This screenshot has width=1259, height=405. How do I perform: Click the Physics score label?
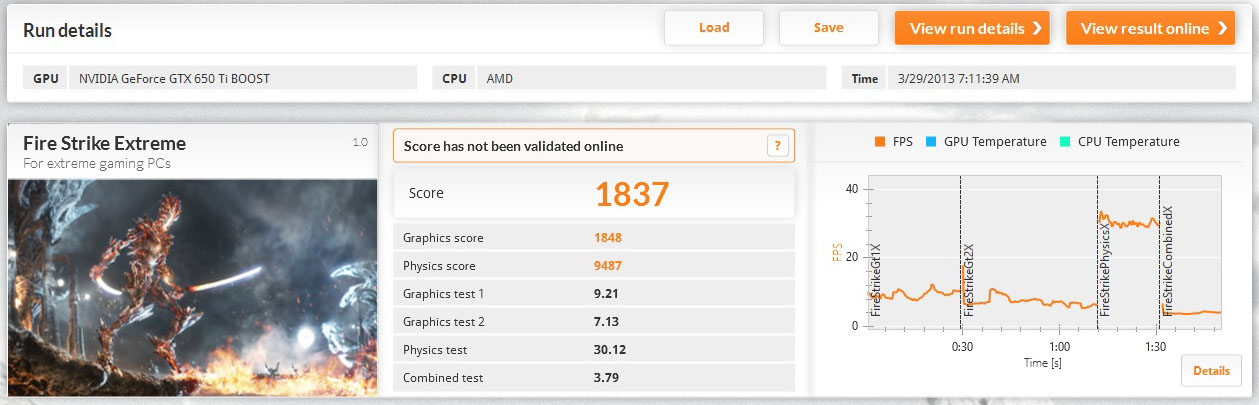pyautogui.click(x=439, y=266)
